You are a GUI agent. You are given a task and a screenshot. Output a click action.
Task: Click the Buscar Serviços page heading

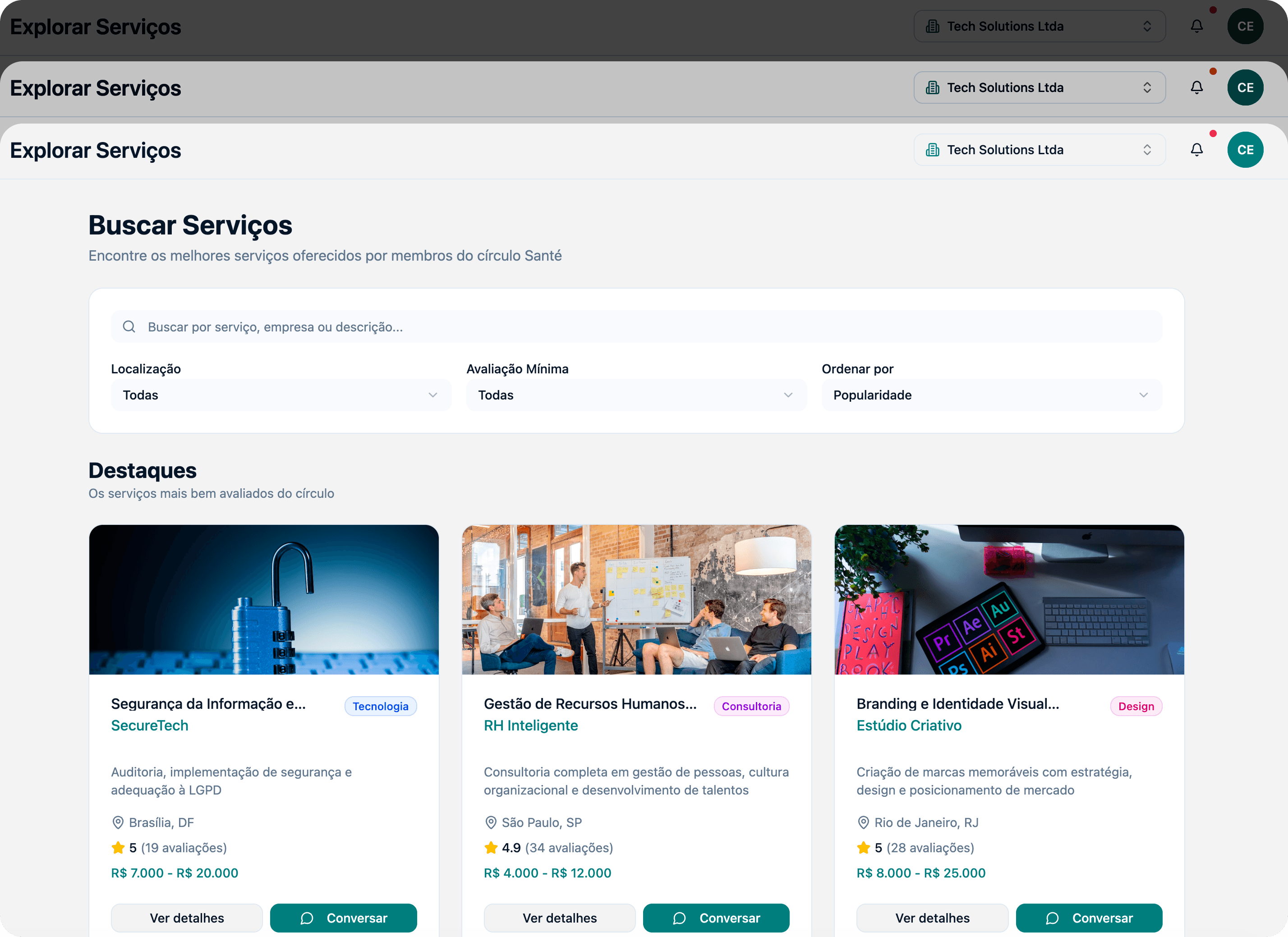click(x=190, y=225)
